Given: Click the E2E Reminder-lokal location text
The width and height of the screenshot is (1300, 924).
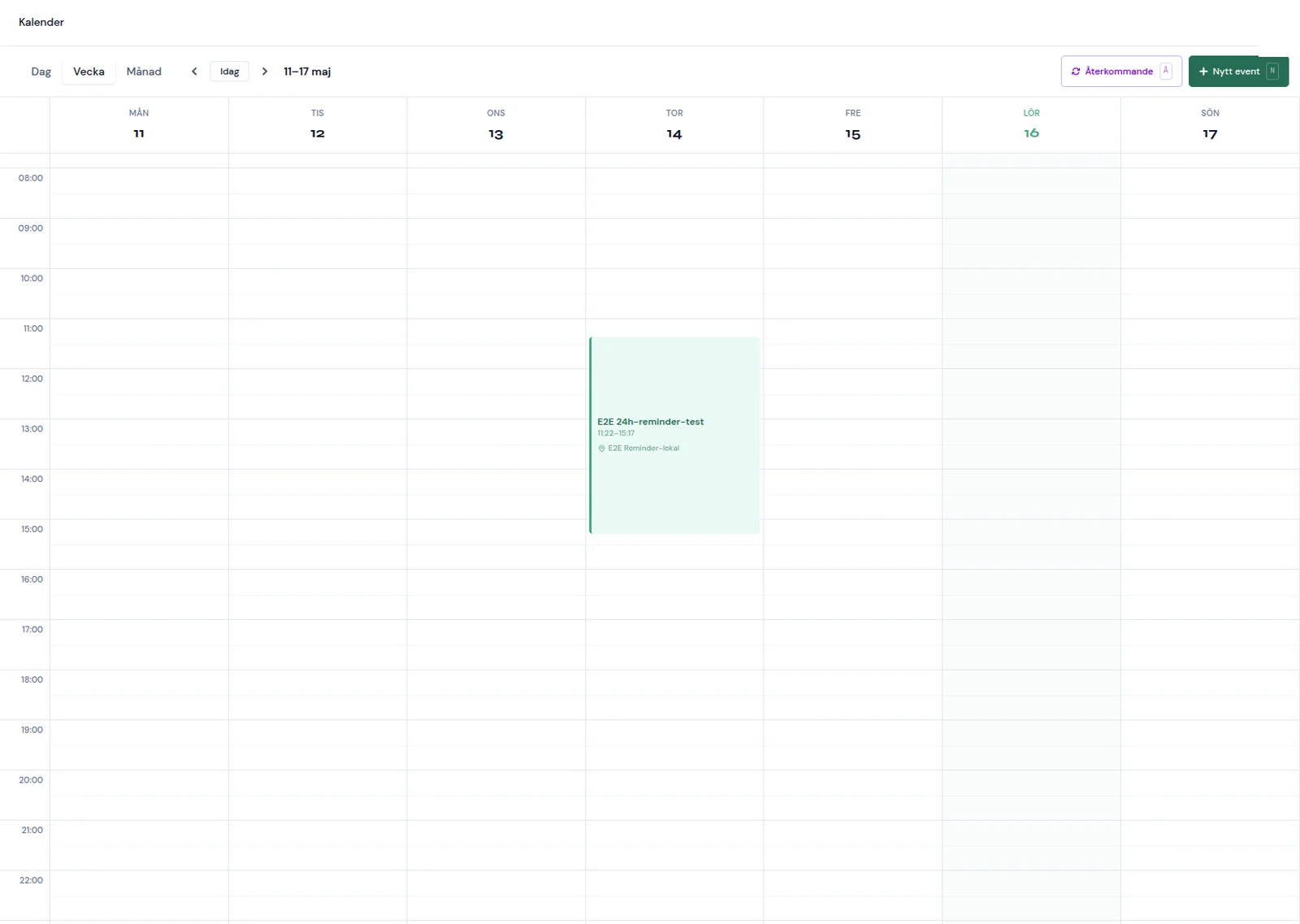Looking at the screenshot, I should tap(643, 449).
